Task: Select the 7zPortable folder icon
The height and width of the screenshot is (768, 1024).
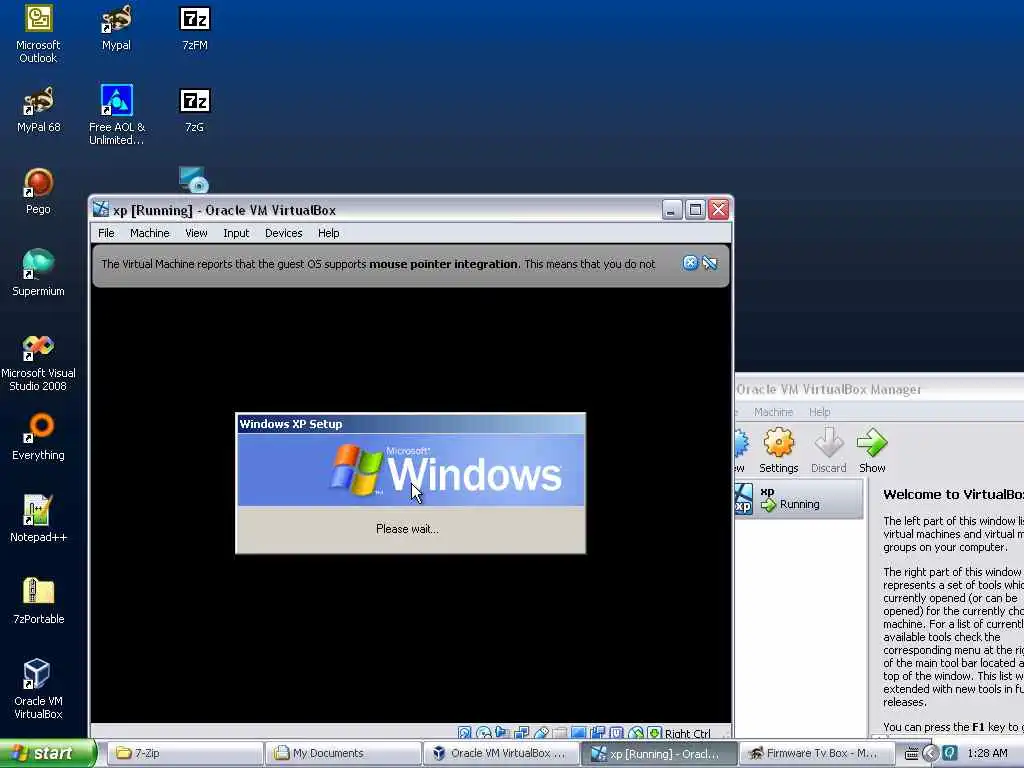Action: click(x=38, y=601)
